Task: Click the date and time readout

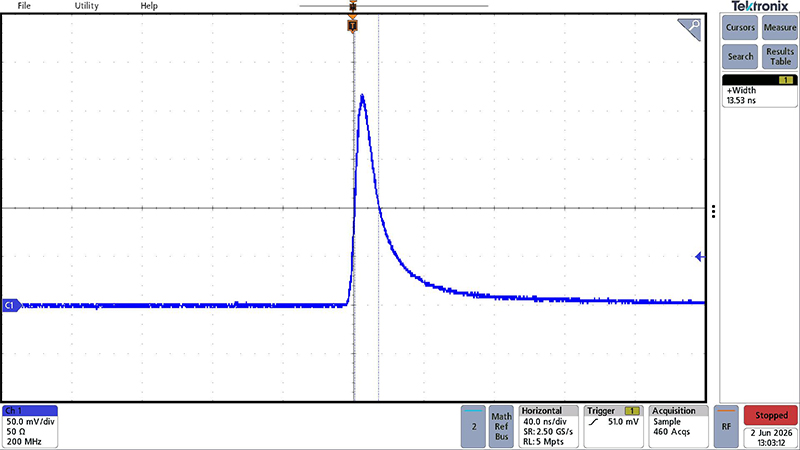Action: [x=771, y=438]
